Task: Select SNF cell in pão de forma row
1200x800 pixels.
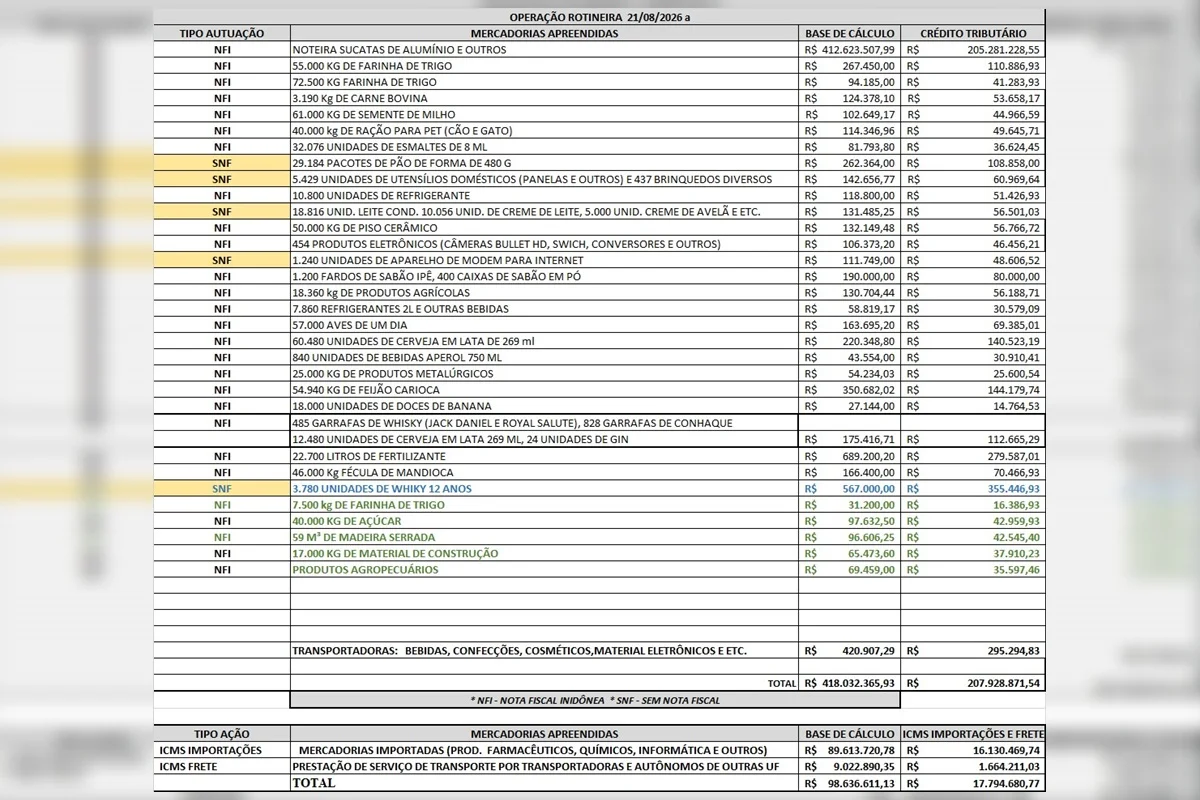Action: (x=222, y=163)
